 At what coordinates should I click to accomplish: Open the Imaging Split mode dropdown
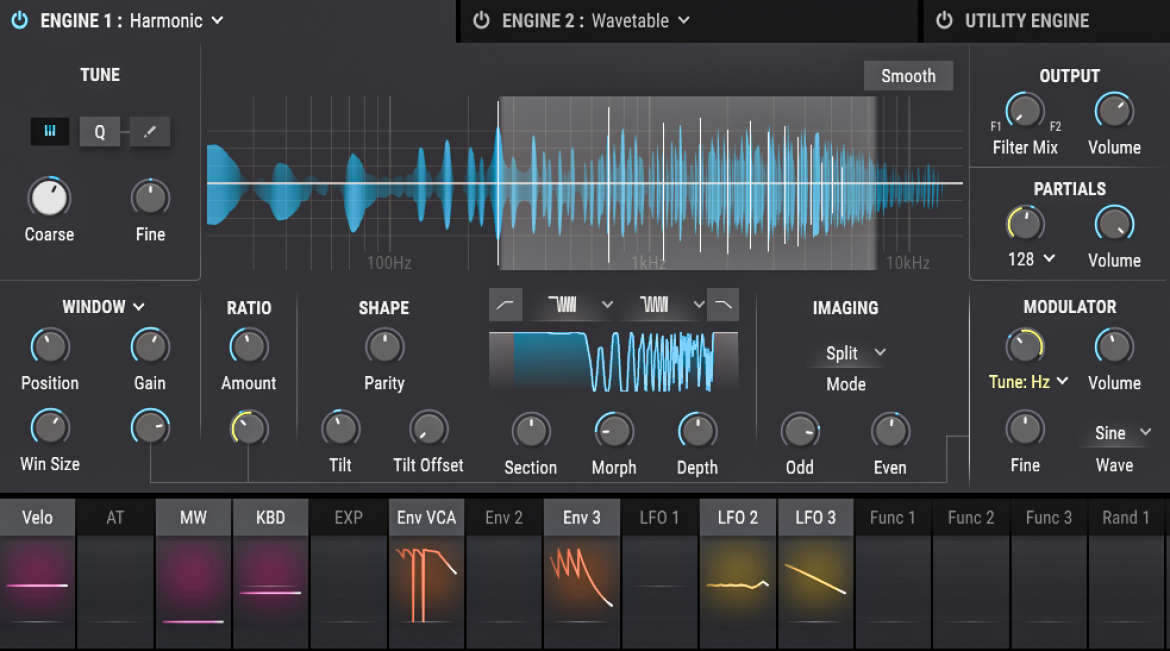pyautogui.click(x=855, y=353)
